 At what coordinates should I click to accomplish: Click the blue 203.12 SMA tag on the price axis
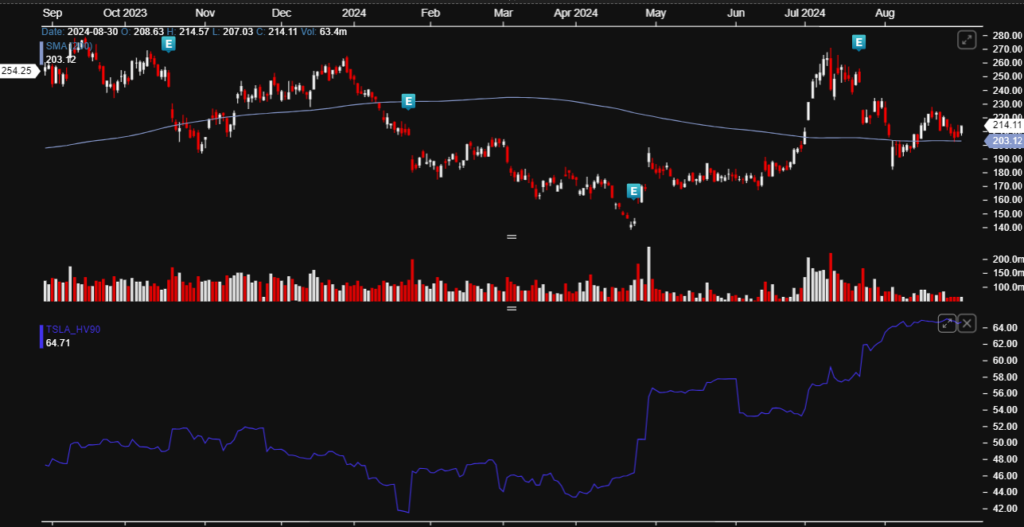[x=1005, y=141]
